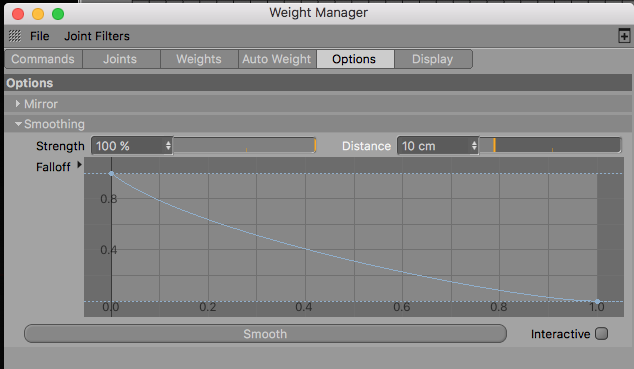Click the Distance slider bar
This screenshot has height=369, width=634.
[x=550, y=145]
